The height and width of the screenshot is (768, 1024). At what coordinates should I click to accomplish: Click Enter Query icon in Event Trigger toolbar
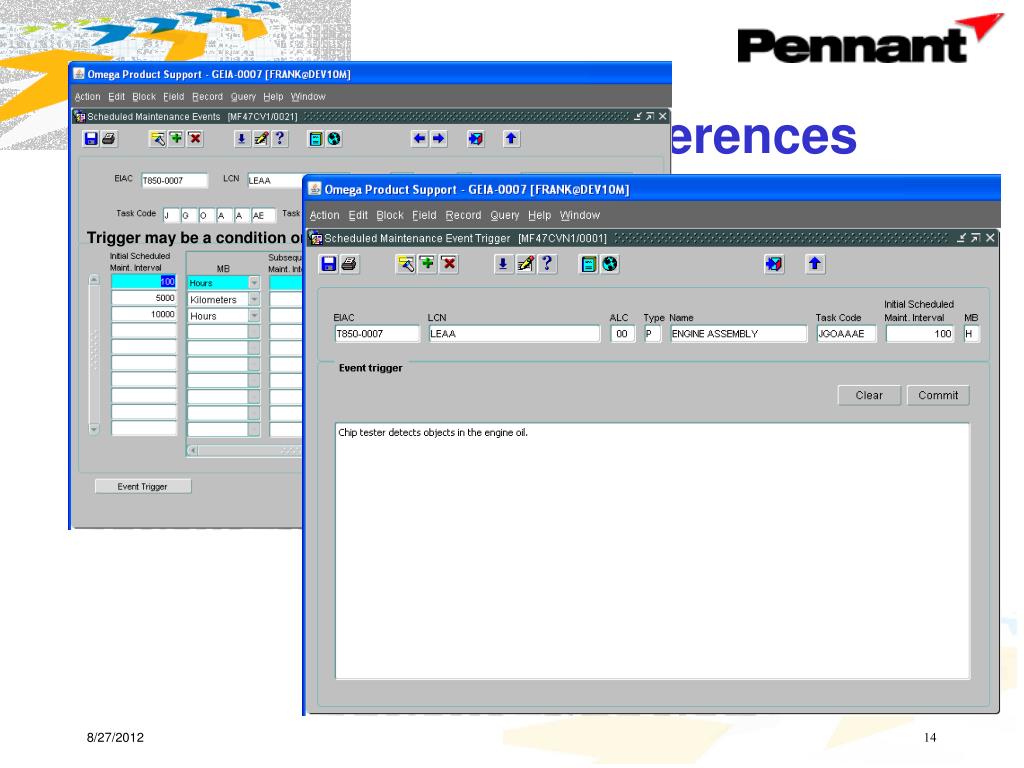pos(406,264)
